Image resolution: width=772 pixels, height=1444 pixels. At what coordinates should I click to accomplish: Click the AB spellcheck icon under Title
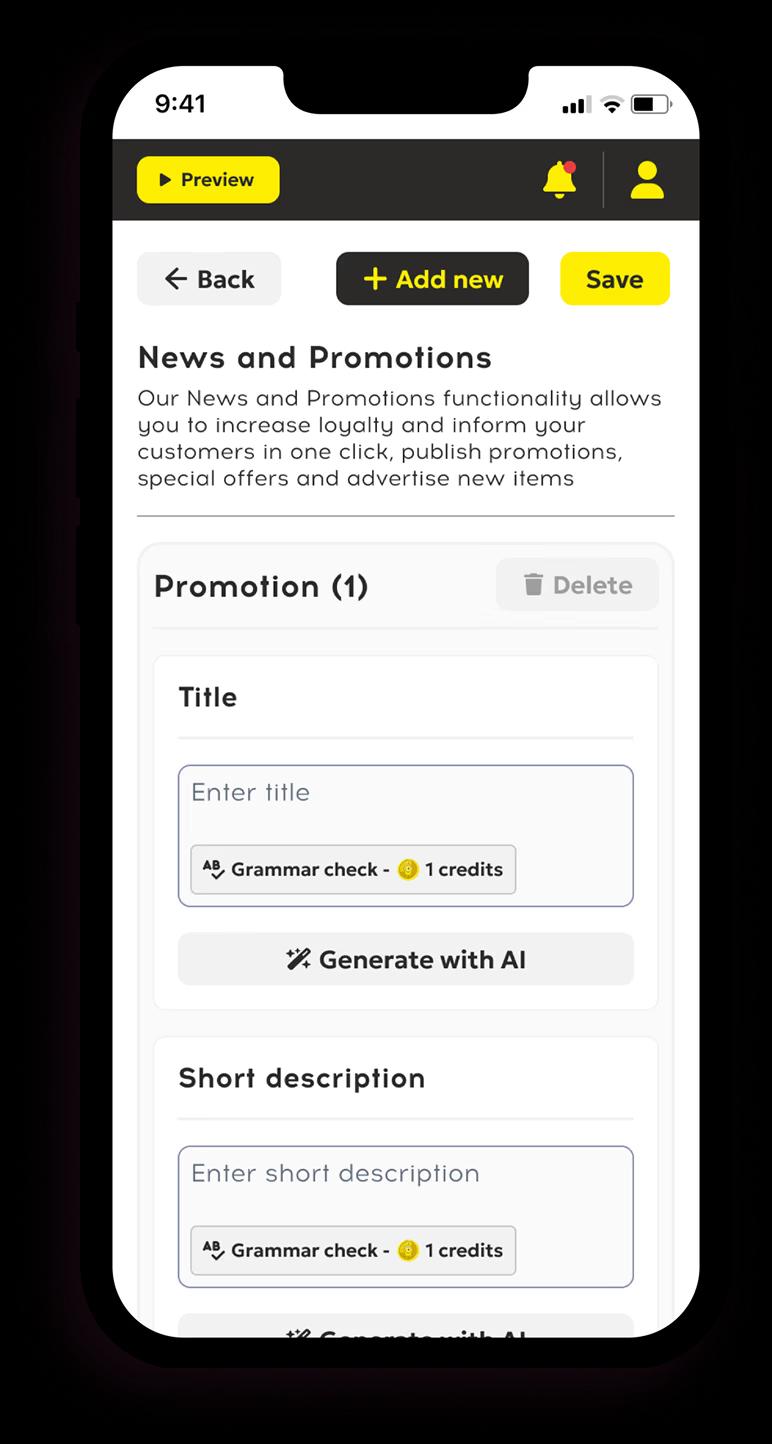point(213,869)
